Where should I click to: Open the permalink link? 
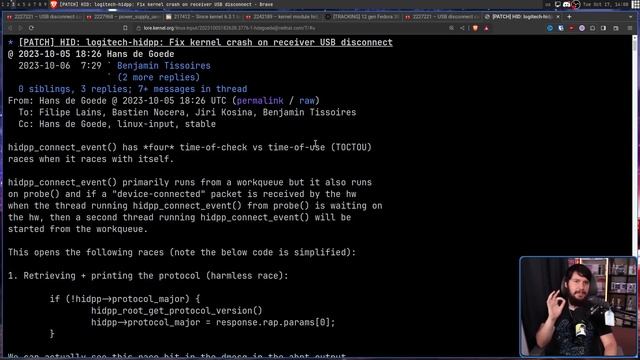tap(260, 100)
